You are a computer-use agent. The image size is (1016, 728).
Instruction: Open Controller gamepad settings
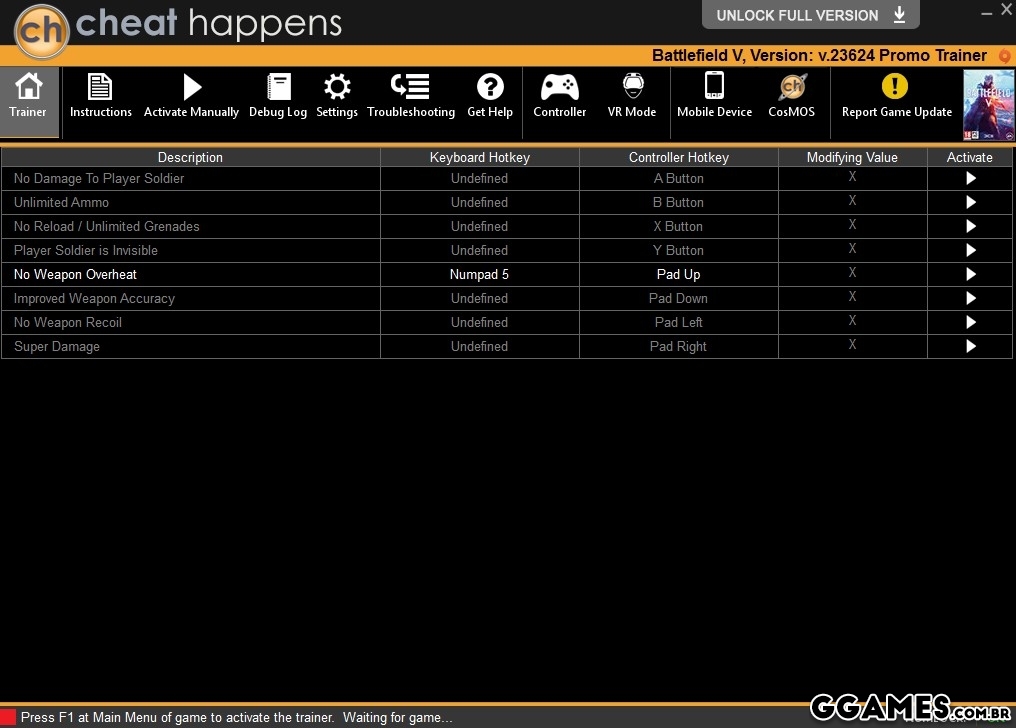[559, 89]
